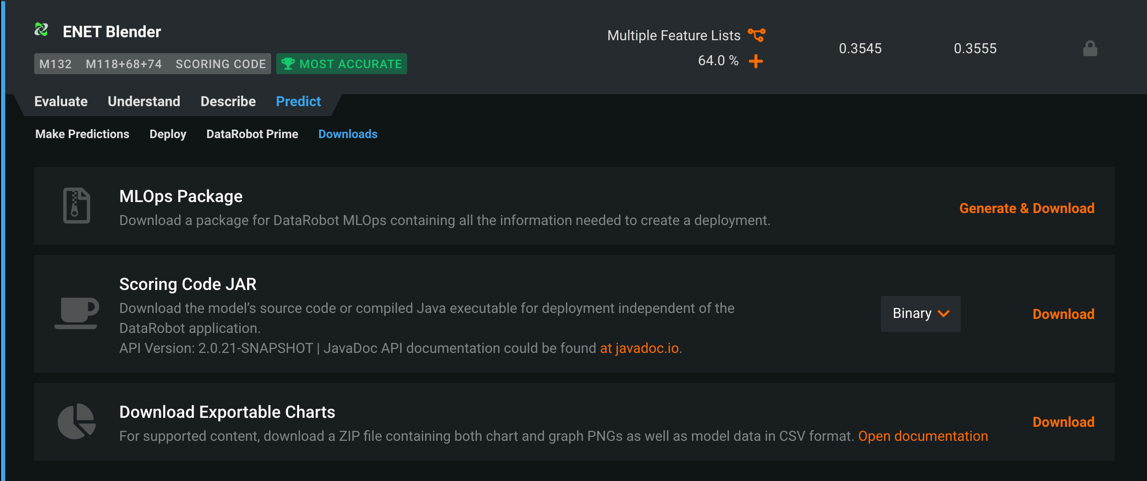The height and width of the screenshot is (481, 1147).
Task: Download the Exportable Charts ZIP
Action: click(x=1064, y=422)
